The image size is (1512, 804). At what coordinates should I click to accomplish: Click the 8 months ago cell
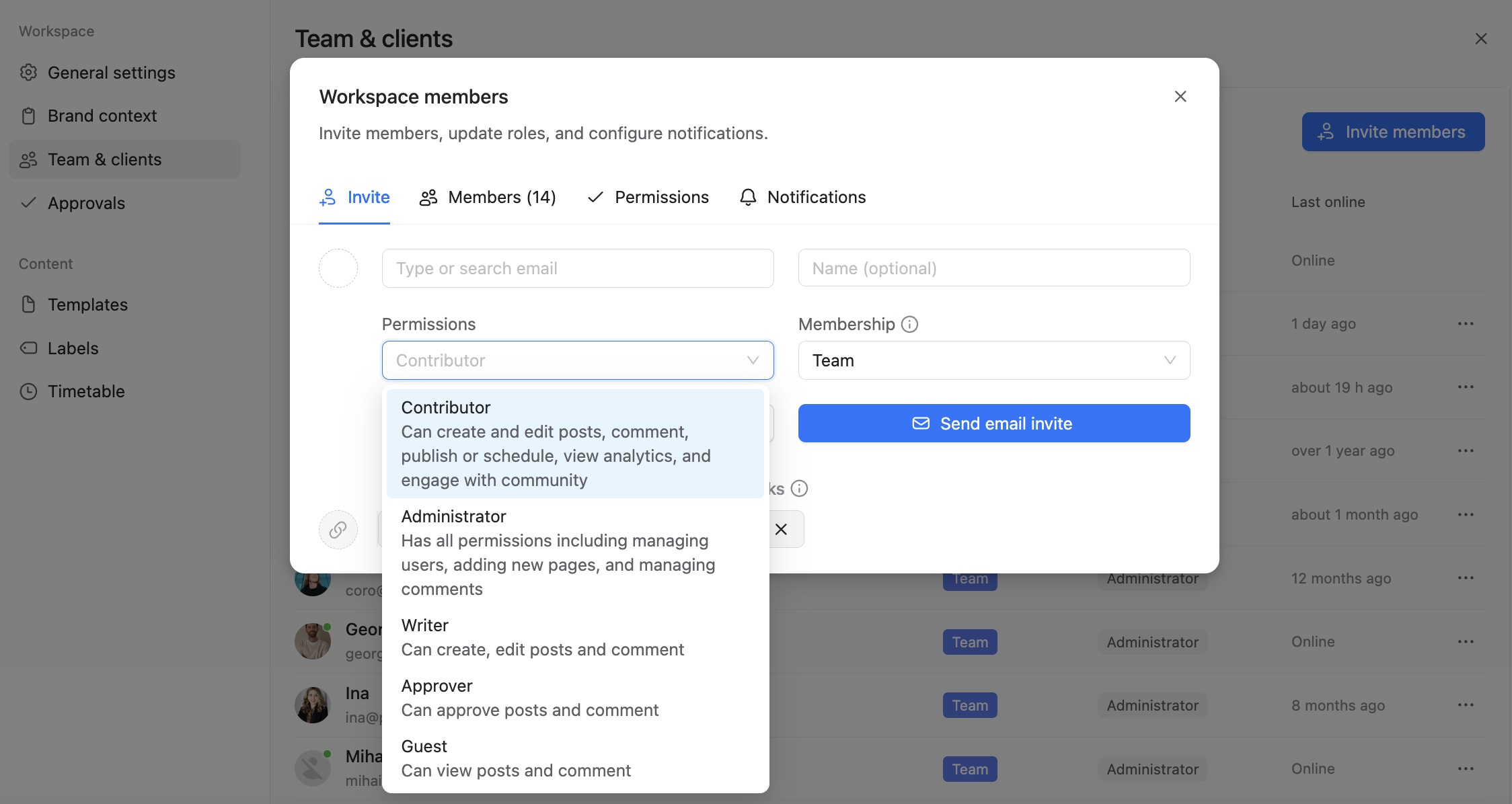[1338, 706]
